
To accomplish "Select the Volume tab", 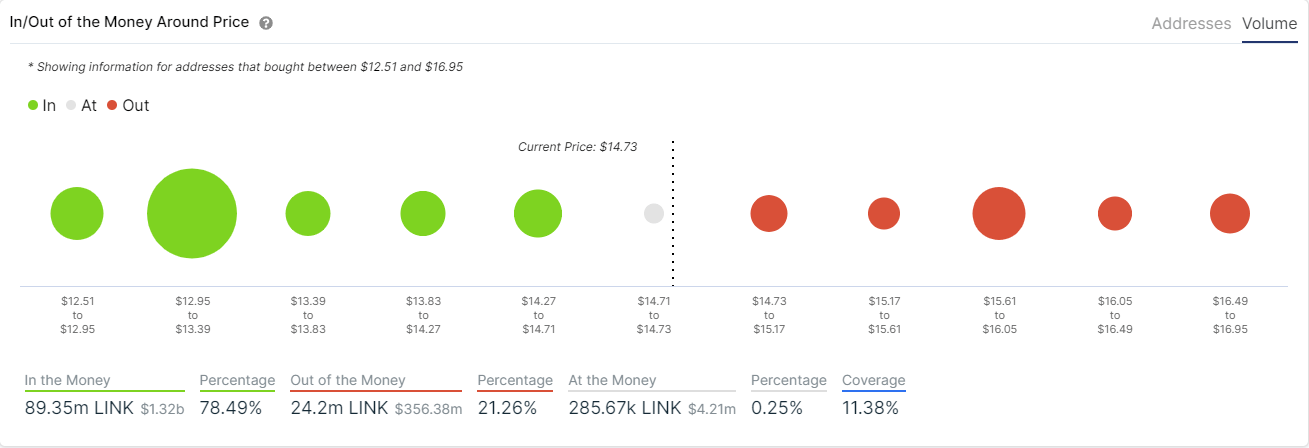I will tap(1269, 23).
